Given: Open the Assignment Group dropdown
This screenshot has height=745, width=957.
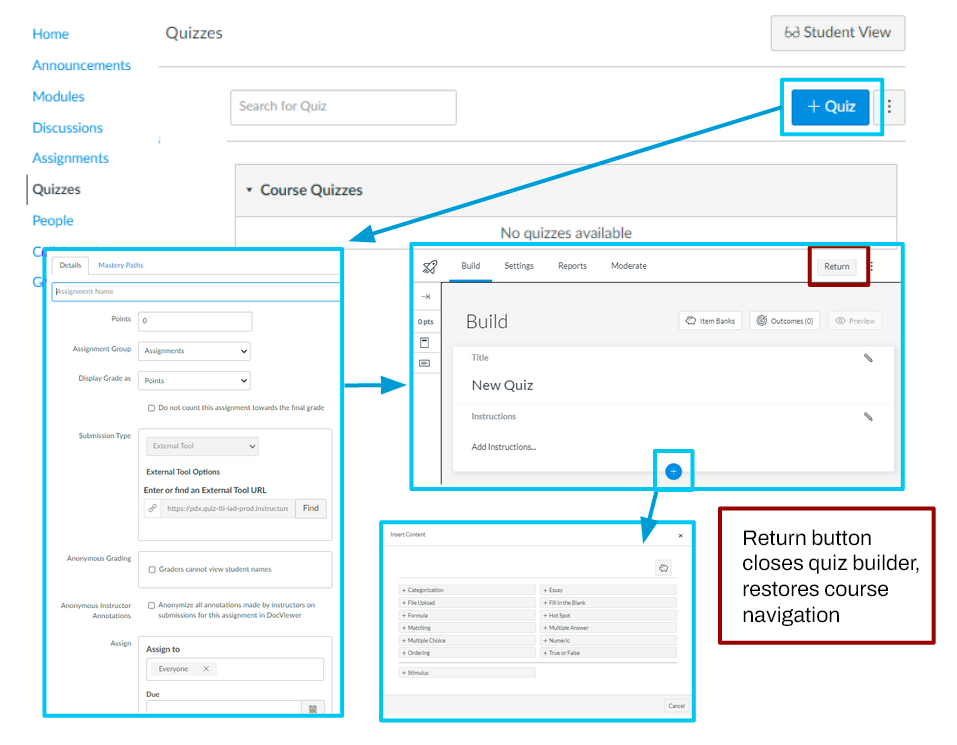Looking at the screenshot, I should (194, 351).
